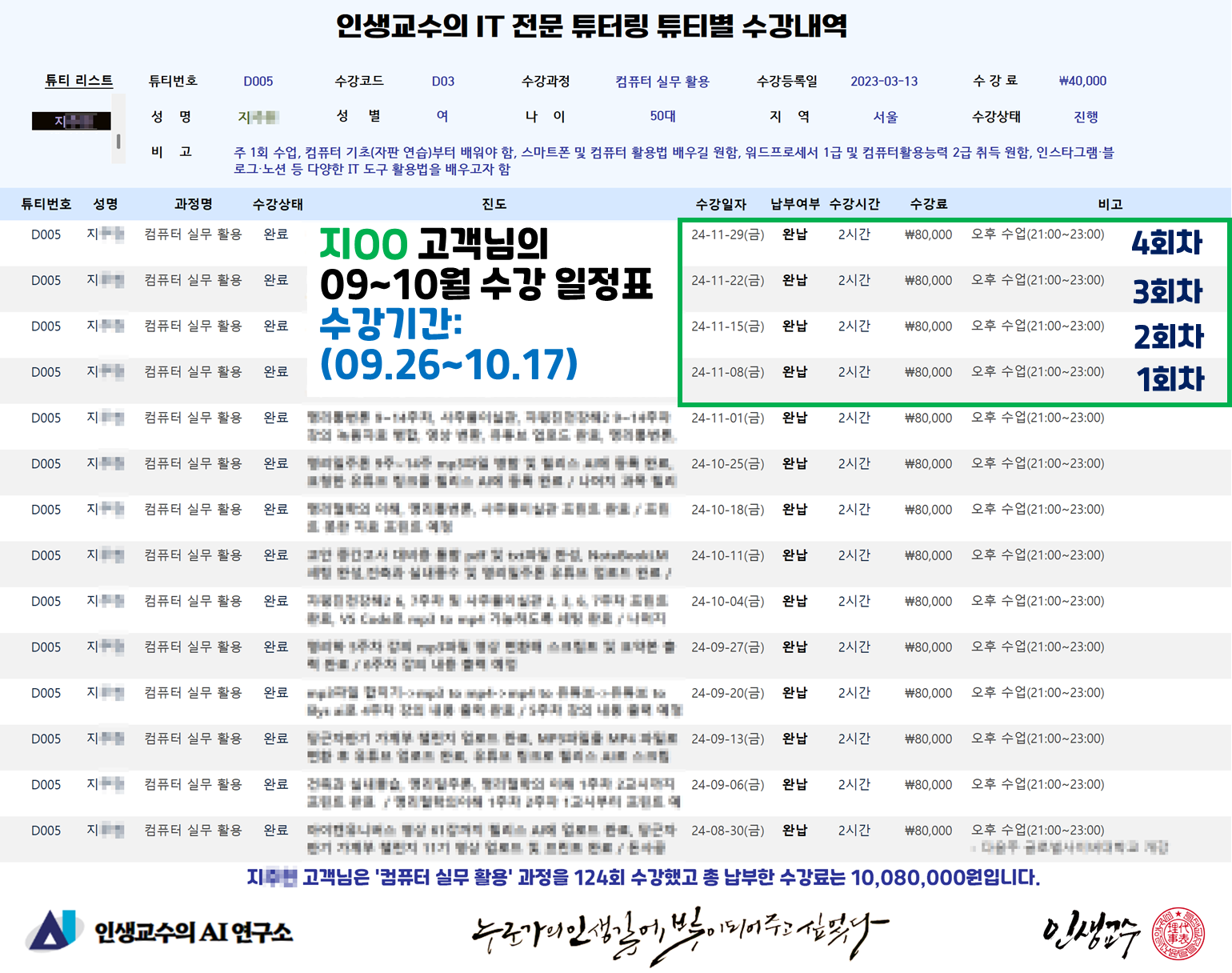Select date cell 24-09-13(금)
The image size is (1232, 973).
[727, 739]
